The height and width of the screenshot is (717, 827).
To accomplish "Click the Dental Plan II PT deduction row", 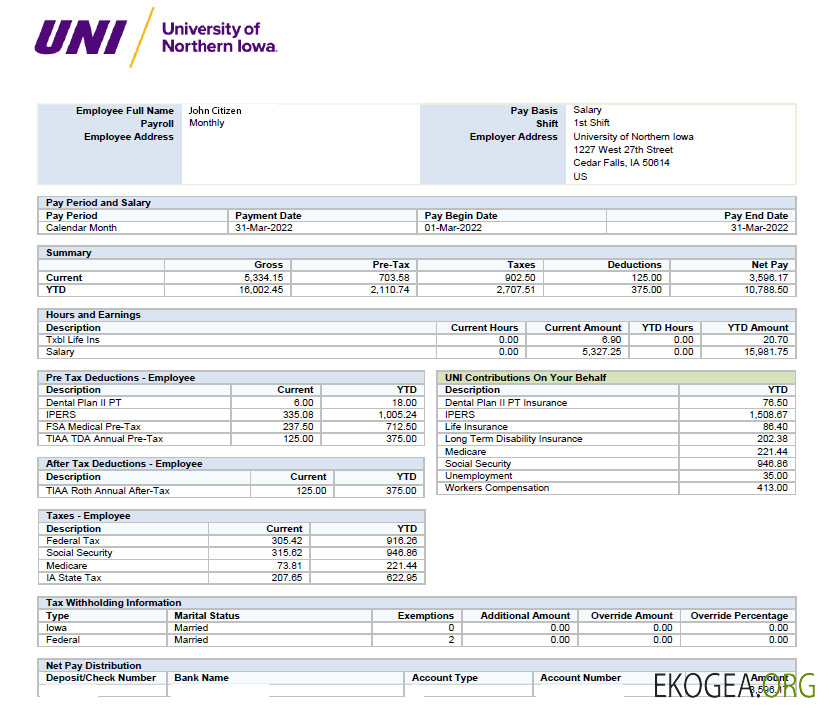I will tap(231, 403).
